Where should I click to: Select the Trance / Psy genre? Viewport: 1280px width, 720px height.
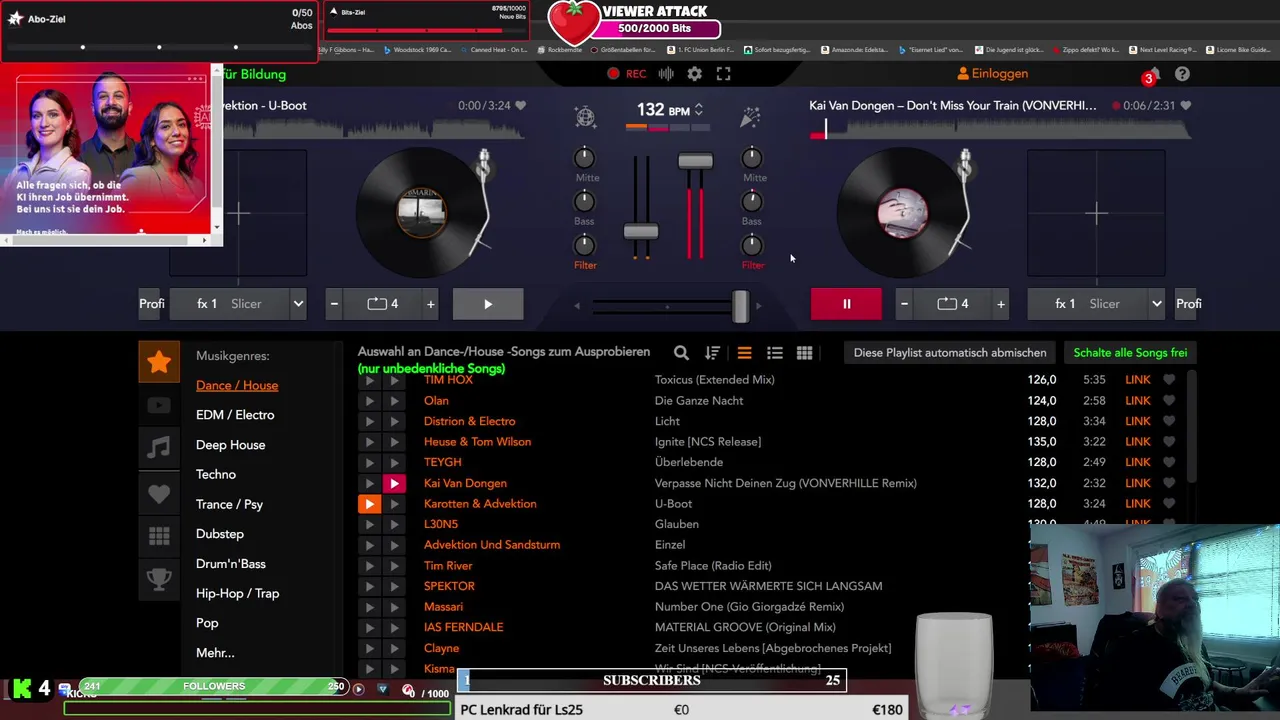coord(229,504)
